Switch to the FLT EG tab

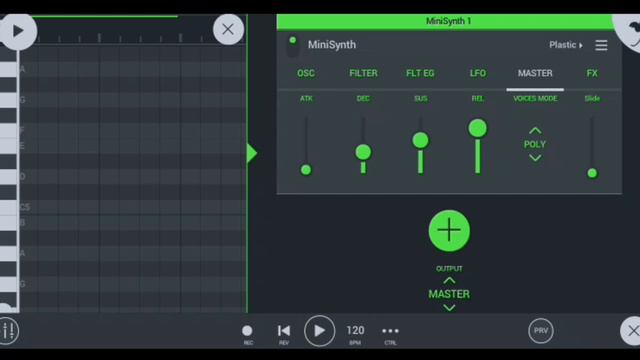click(x=420, y=73)
